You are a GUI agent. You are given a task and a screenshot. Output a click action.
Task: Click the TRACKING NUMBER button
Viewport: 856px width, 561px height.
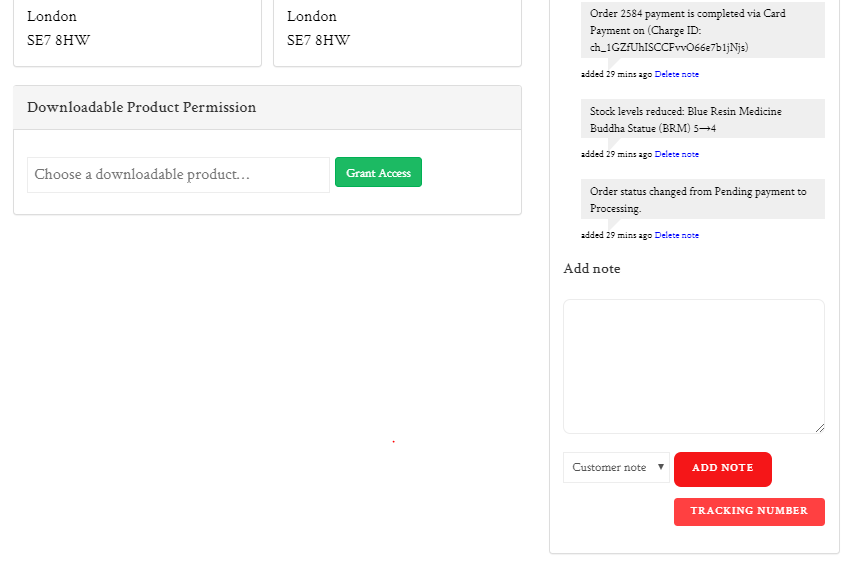(749, 511)
